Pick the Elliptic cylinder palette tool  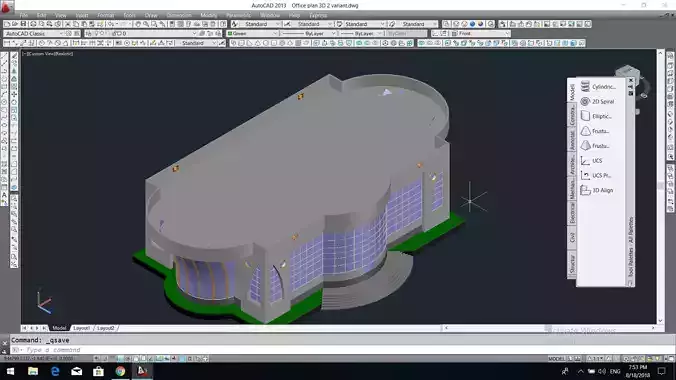tap(596, 116)
